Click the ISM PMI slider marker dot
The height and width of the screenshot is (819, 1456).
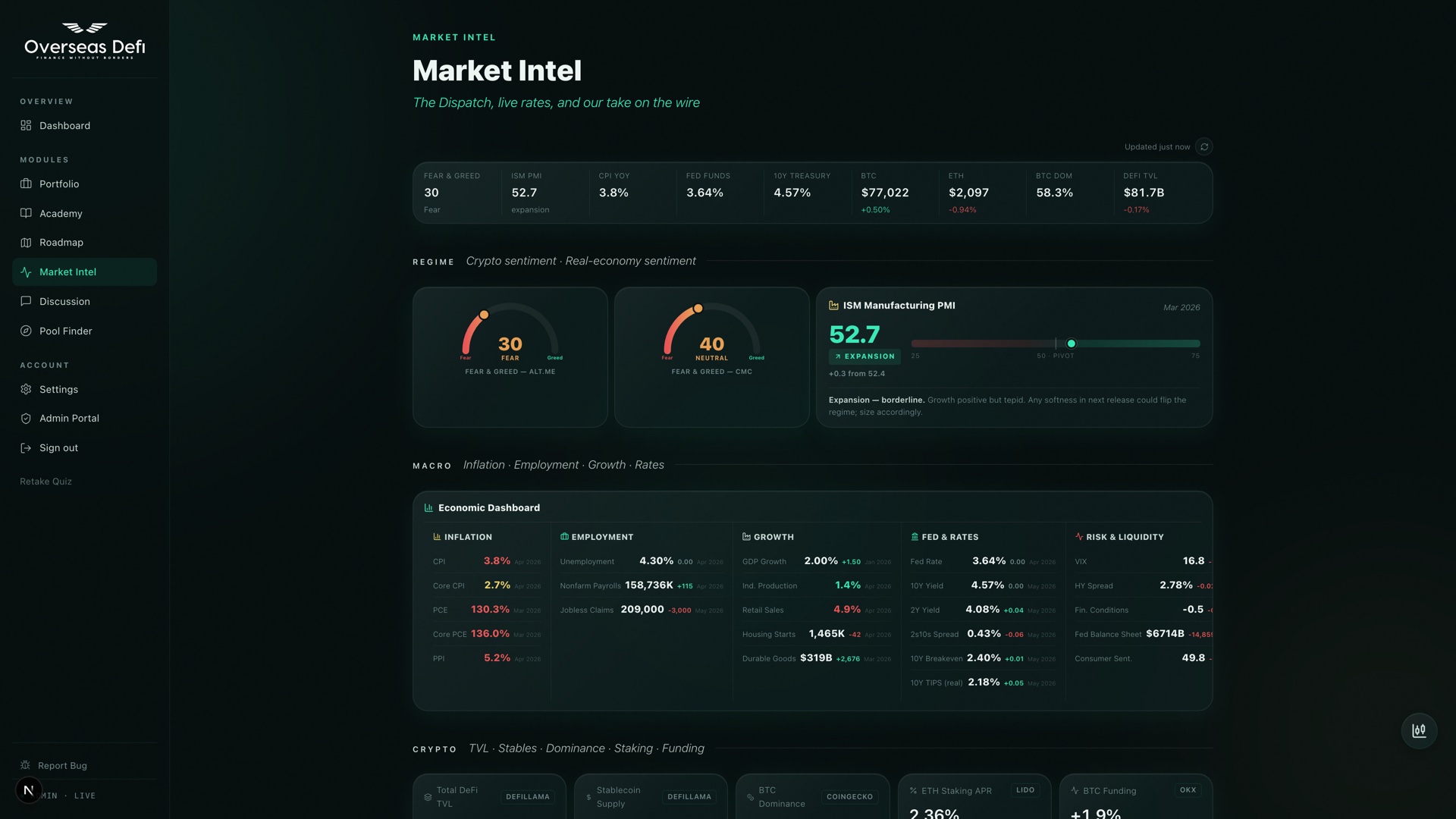click(1071, 344)
